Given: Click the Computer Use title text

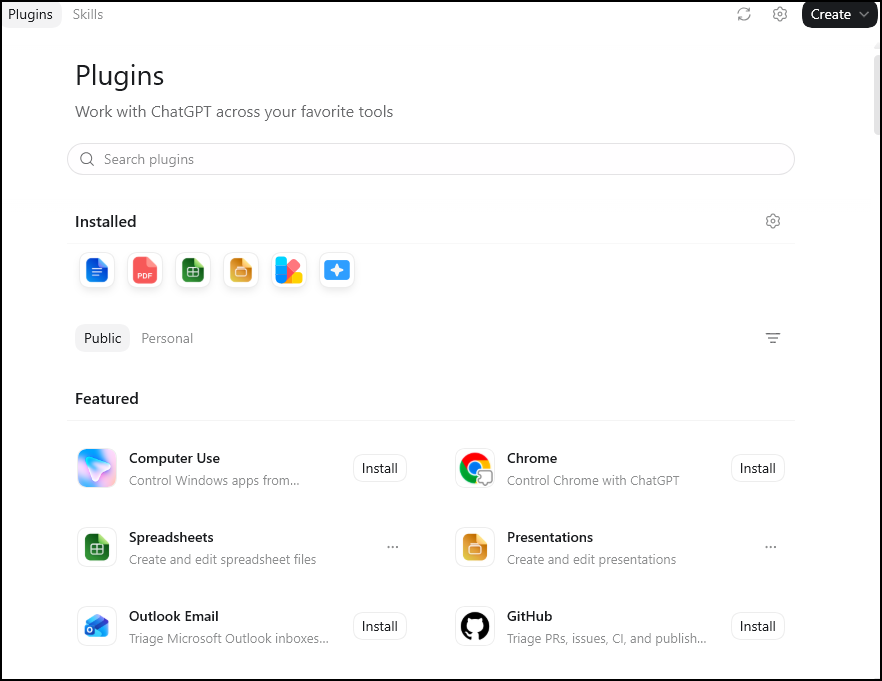Looking at the screenshot, I should (x=174, y=458).
